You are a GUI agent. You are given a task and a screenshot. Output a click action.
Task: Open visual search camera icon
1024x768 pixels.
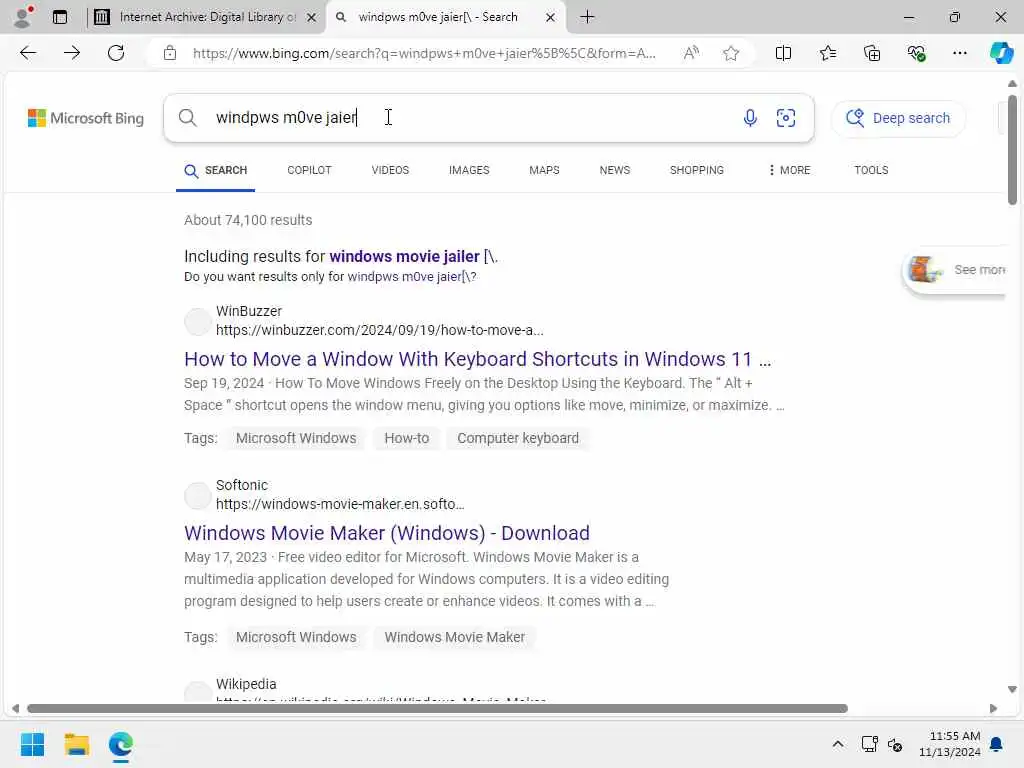[786, 118]
